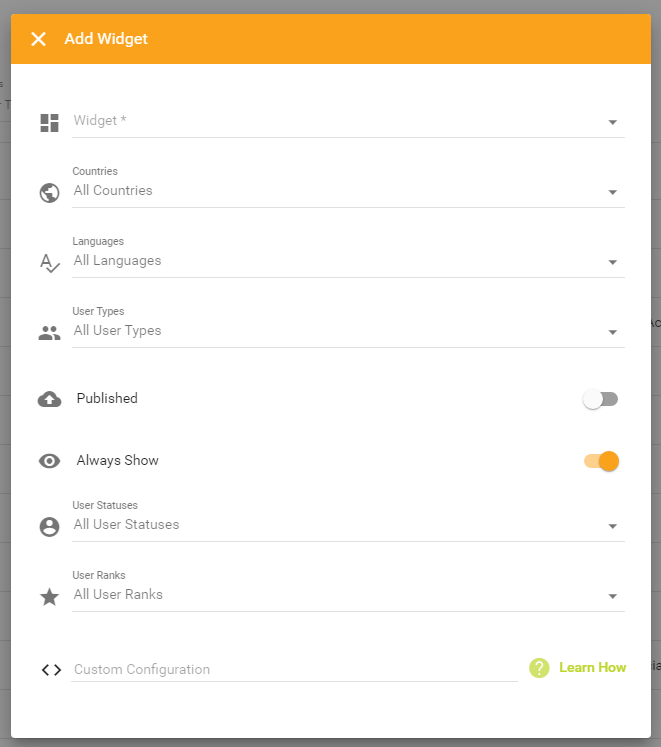This screenshot has height=747, width=661.
Task: Click the eye icon beside Always Show
Action: (50, 461)
